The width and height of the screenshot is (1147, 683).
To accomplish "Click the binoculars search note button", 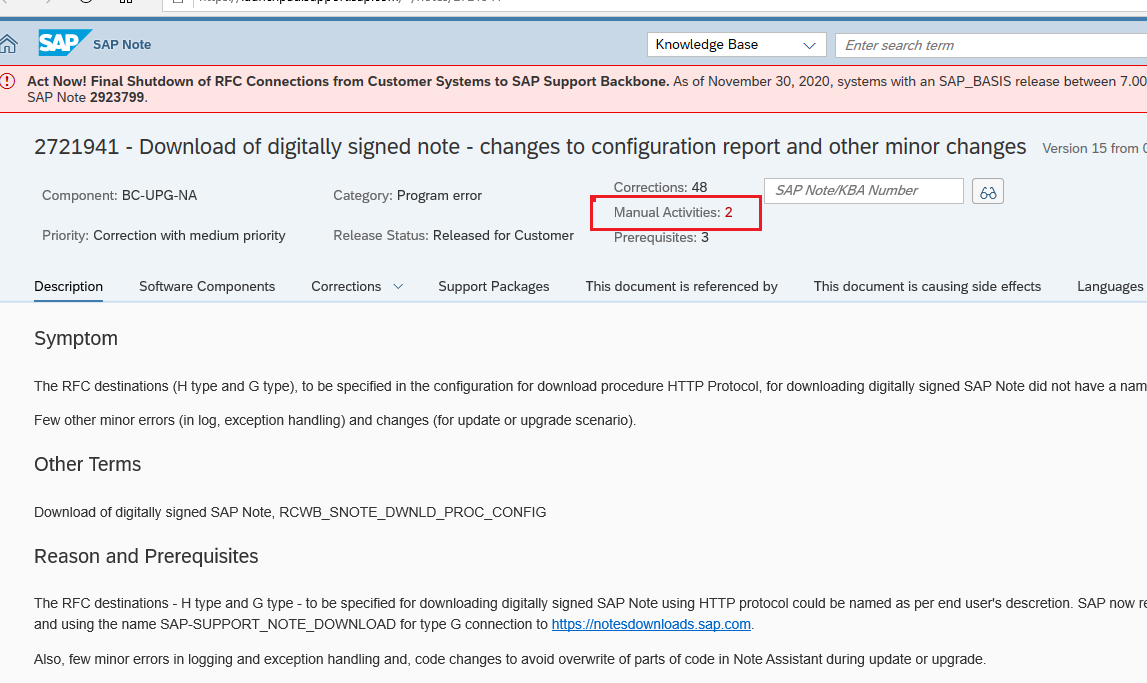I will tap(988, 192).
